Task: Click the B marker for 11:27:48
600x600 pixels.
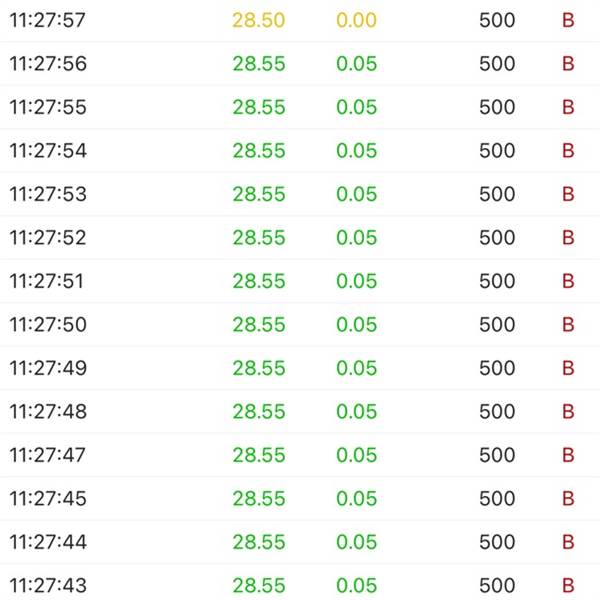Action: tap(568, 412)
